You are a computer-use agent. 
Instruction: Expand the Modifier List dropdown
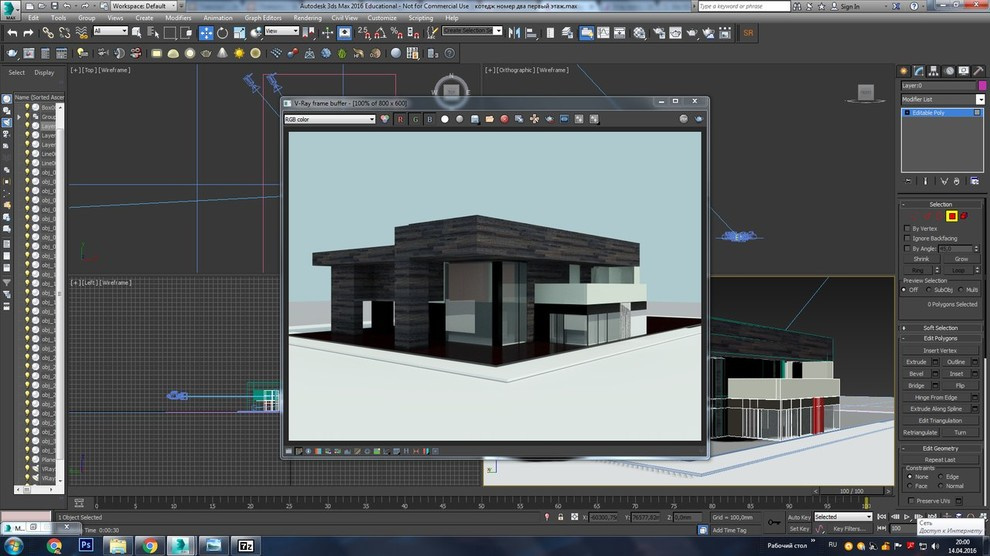pos(940,100)
